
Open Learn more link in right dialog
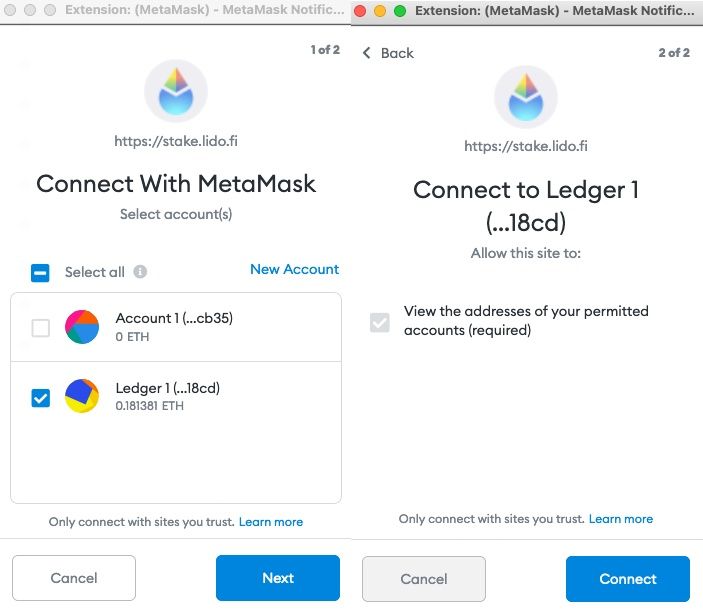(621, 519)
